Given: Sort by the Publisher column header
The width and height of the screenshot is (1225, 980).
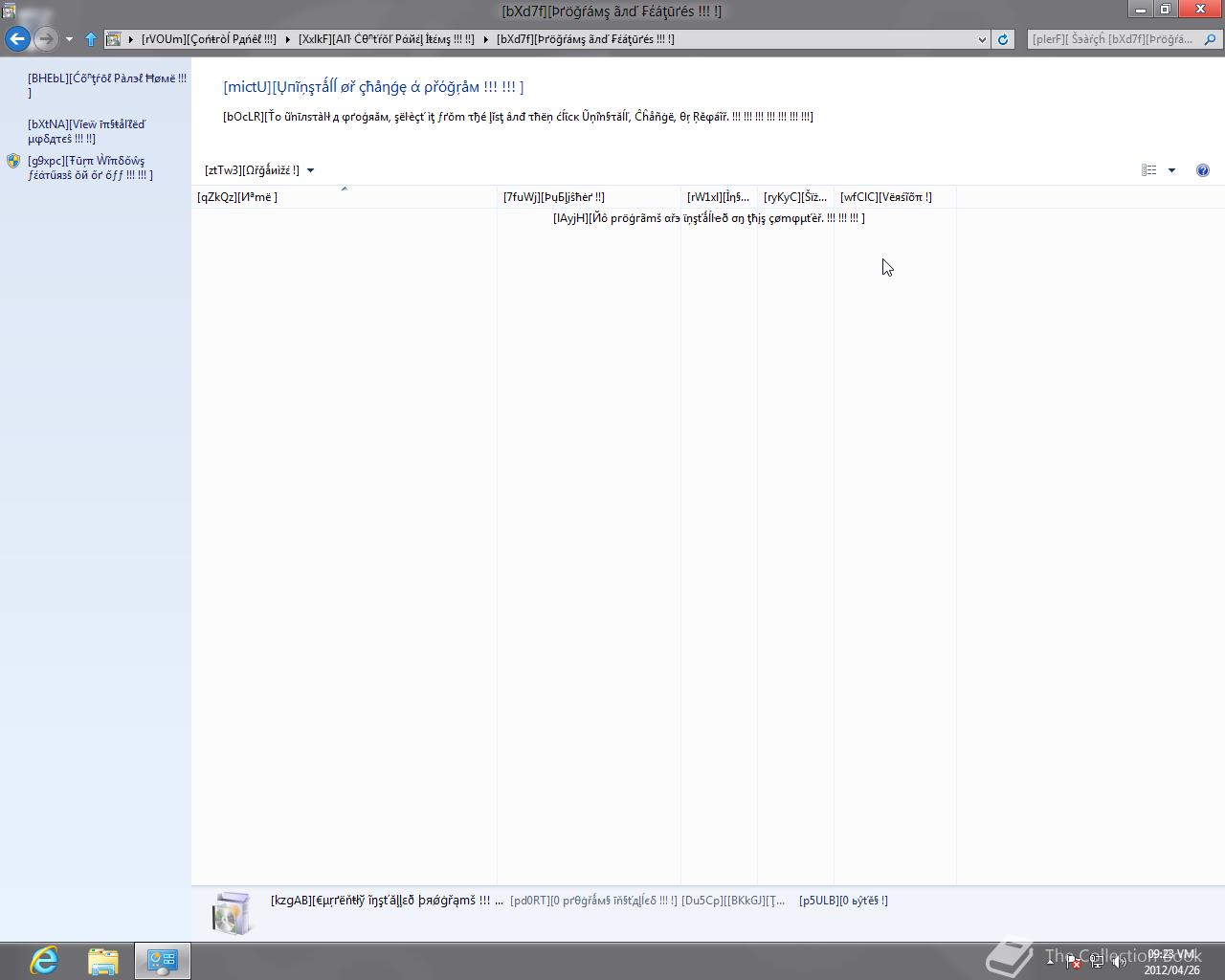Looking at the screenshot, I should click(x=589, y=197).
